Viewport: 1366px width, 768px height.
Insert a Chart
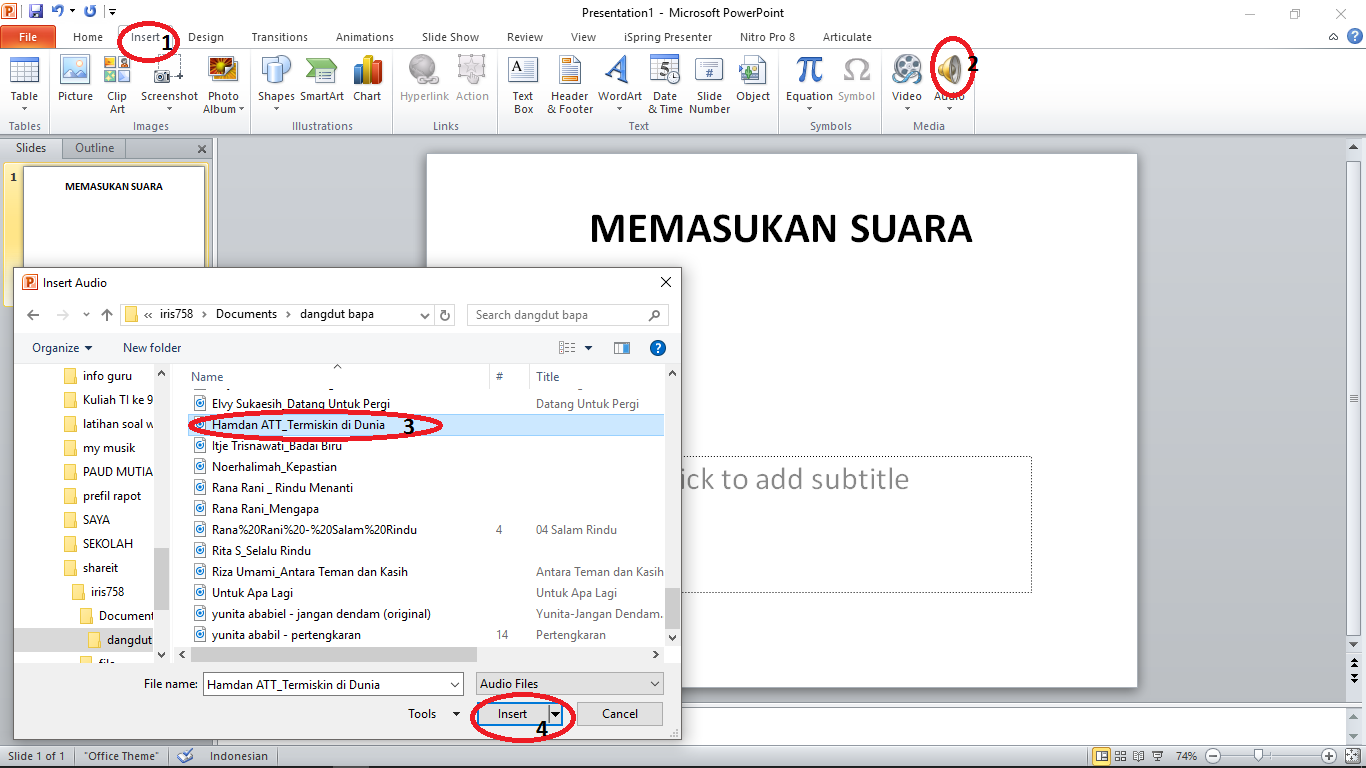coord(367,80)
